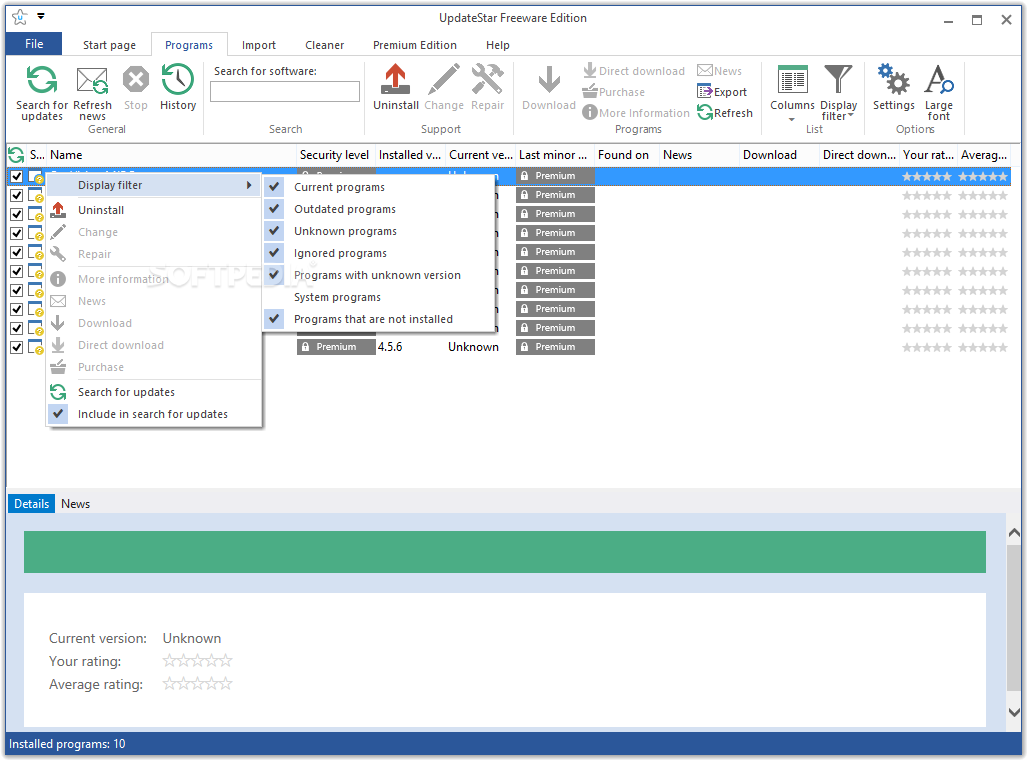Click the details panel scroll down arrow

(x=1014, y=712)
